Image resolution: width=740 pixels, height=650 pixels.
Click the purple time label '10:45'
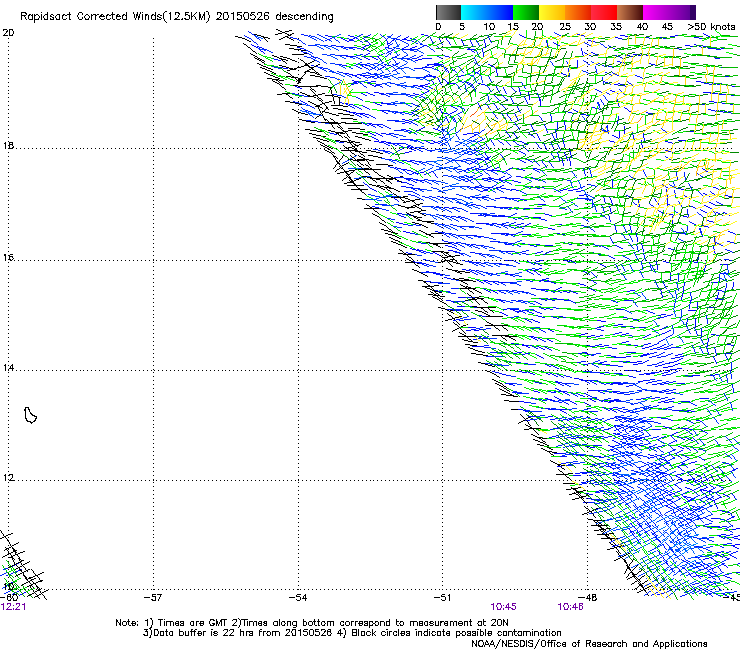click(503, 607)
